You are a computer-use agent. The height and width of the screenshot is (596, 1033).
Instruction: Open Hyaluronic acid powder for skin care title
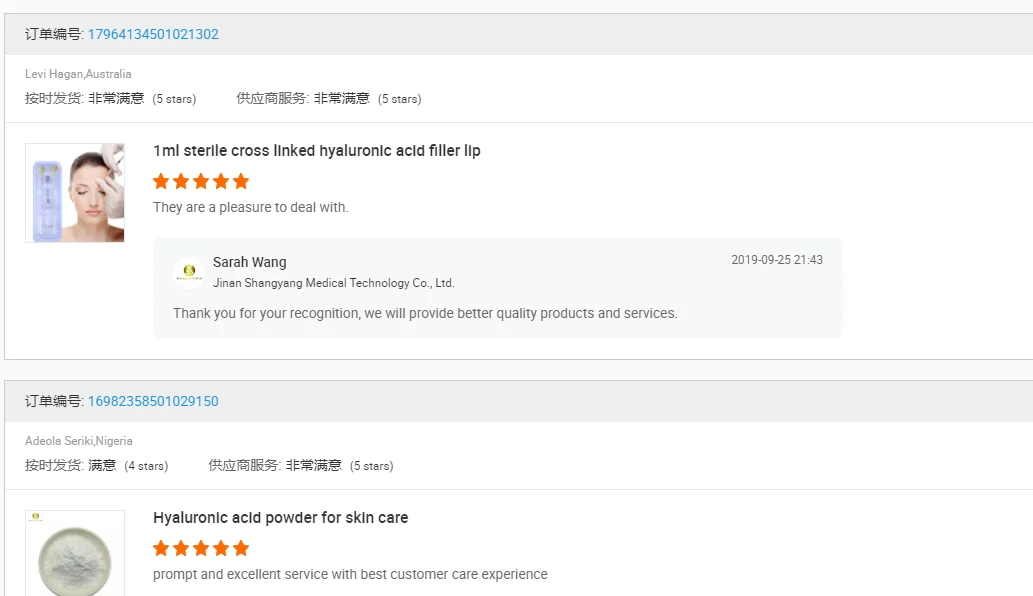[280, 518]
